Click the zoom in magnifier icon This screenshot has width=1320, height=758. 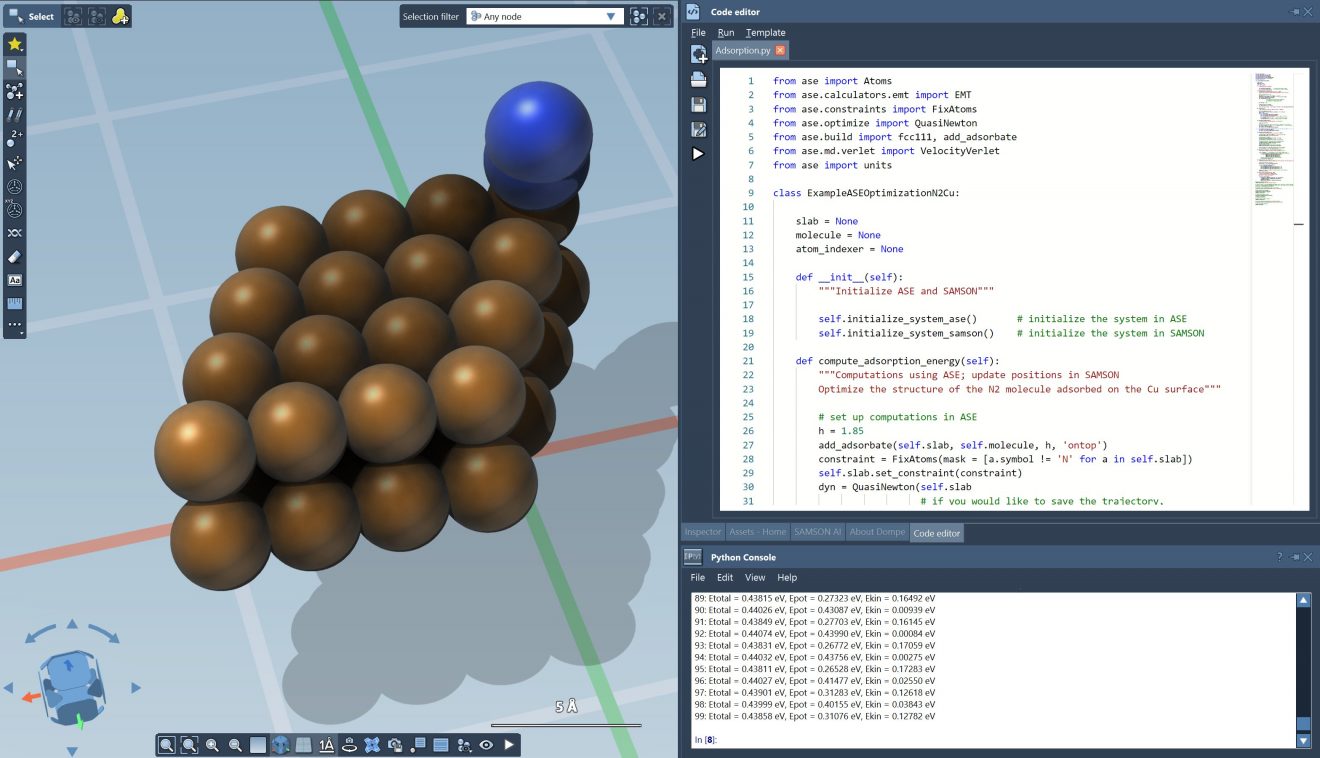212,745
